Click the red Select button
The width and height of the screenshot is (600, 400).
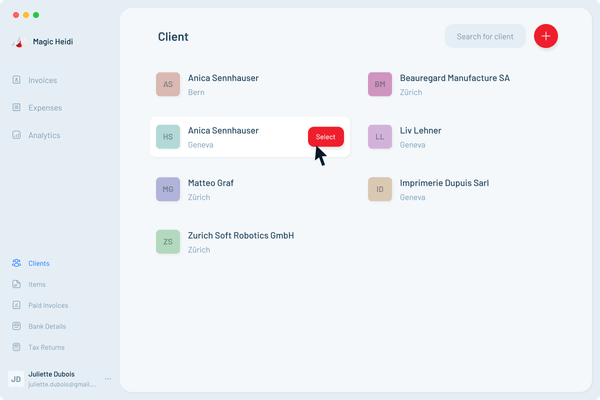(326, 137)
